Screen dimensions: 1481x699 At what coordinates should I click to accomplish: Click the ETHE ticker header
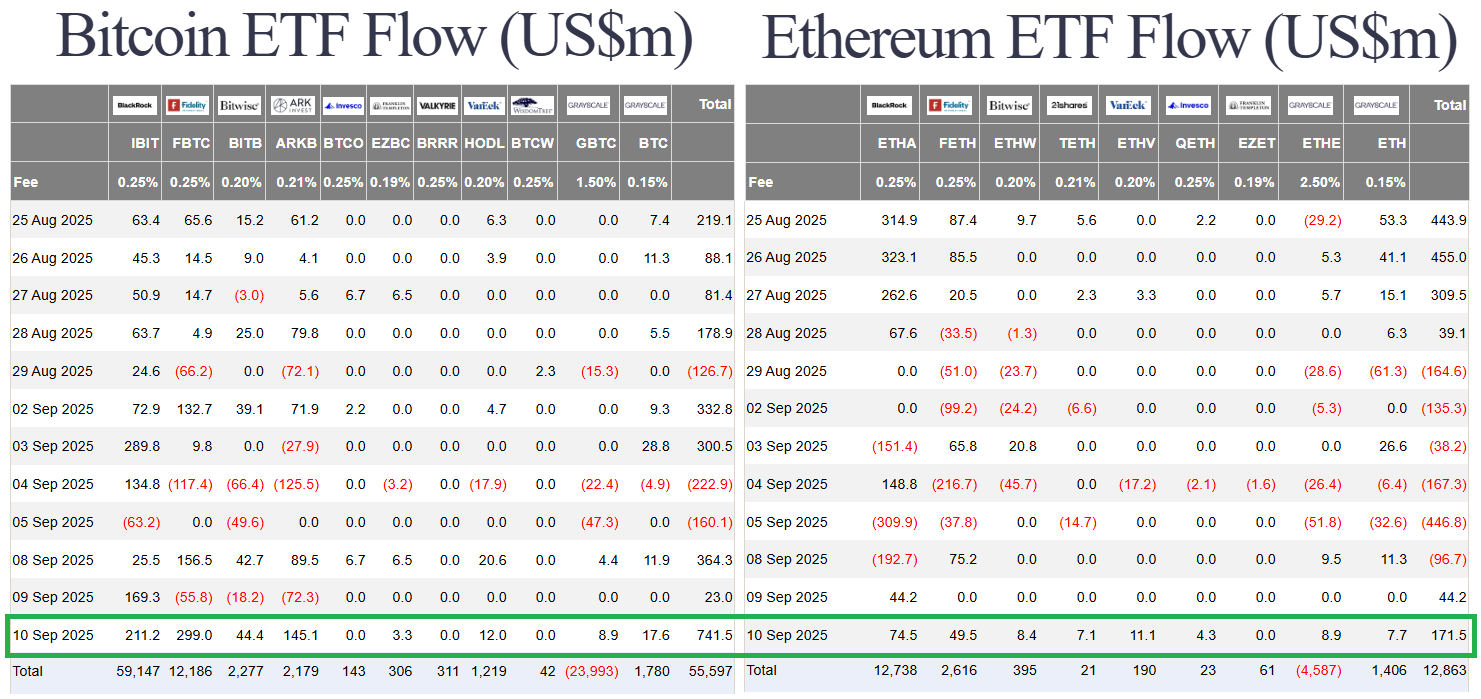(1321, 143)
